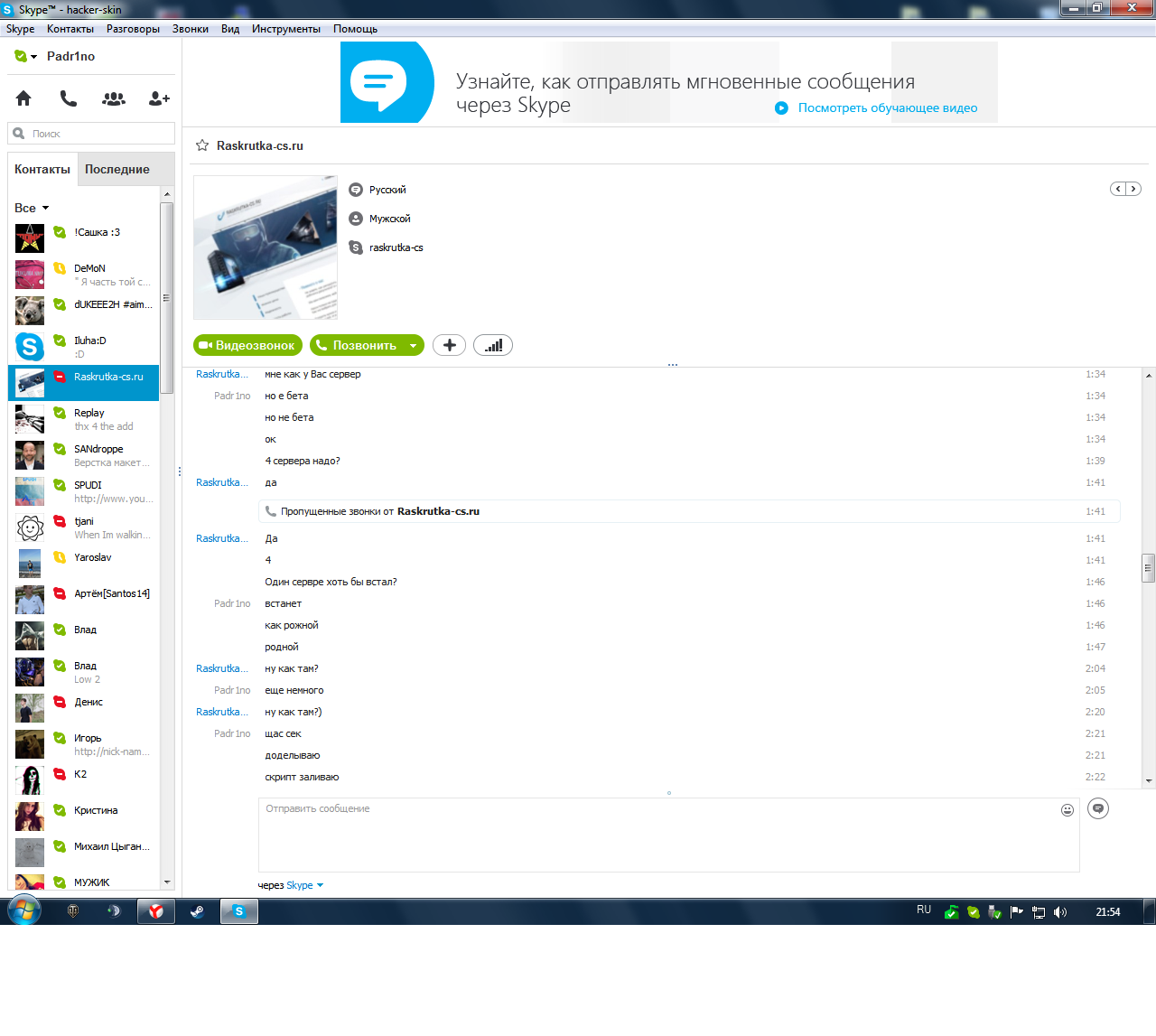Open the Skype Home view icon
The height and width of the screenshot is (1036, 1156).
(23, 98)
